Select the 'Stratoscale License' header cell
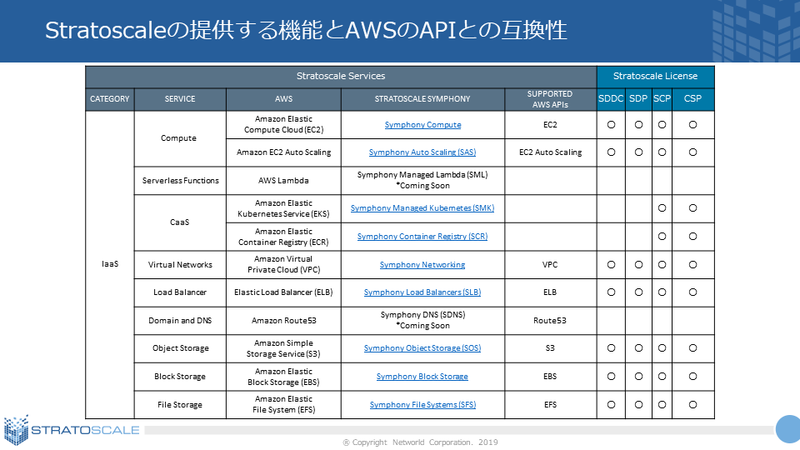 coord(655,77)
